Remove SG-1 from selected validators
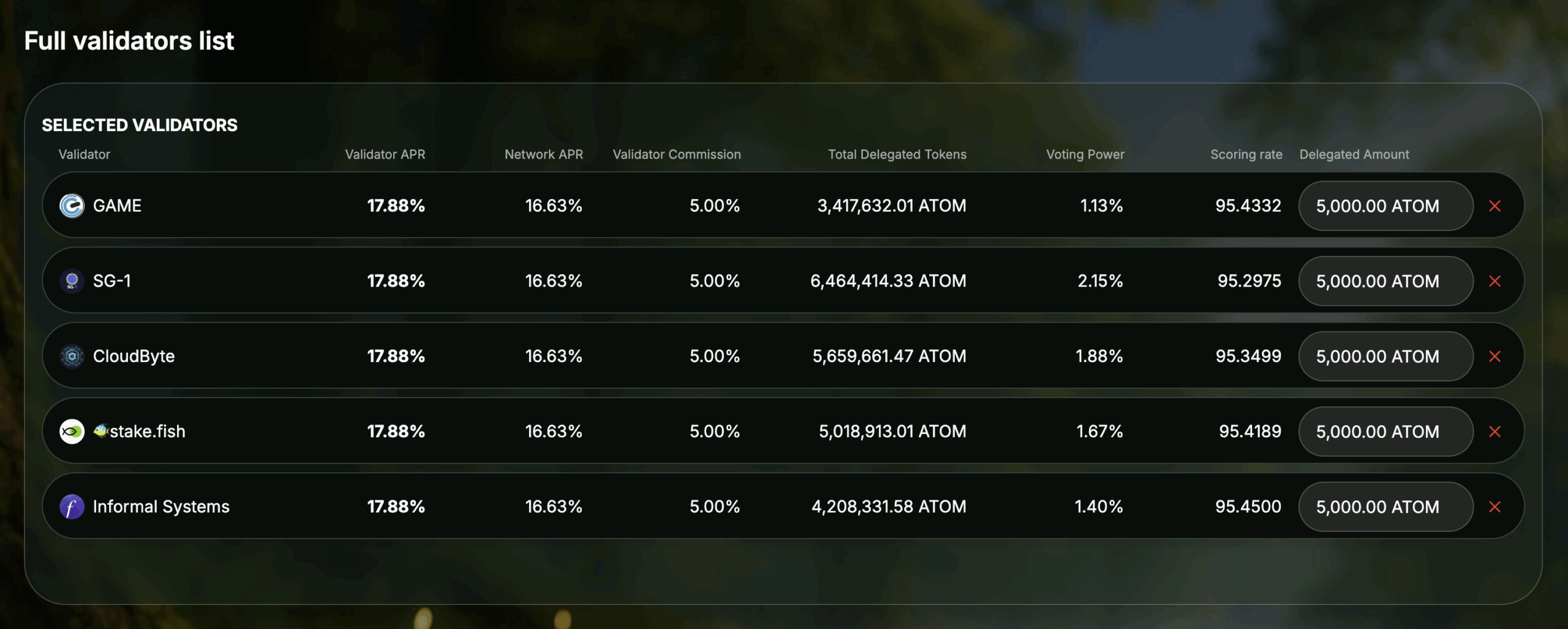 [x=1495, y=281]
